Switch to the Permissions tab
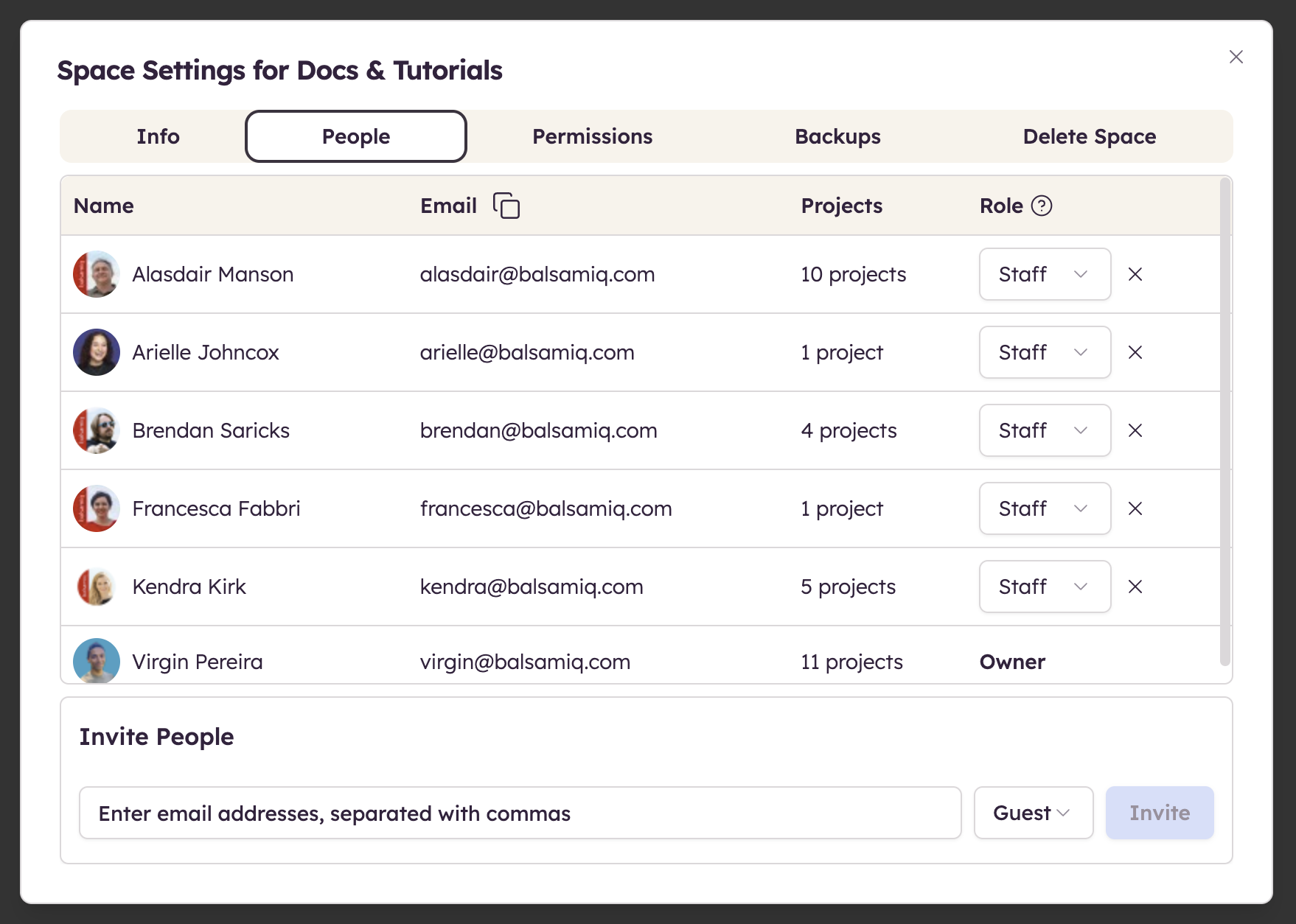 [592, 136]
